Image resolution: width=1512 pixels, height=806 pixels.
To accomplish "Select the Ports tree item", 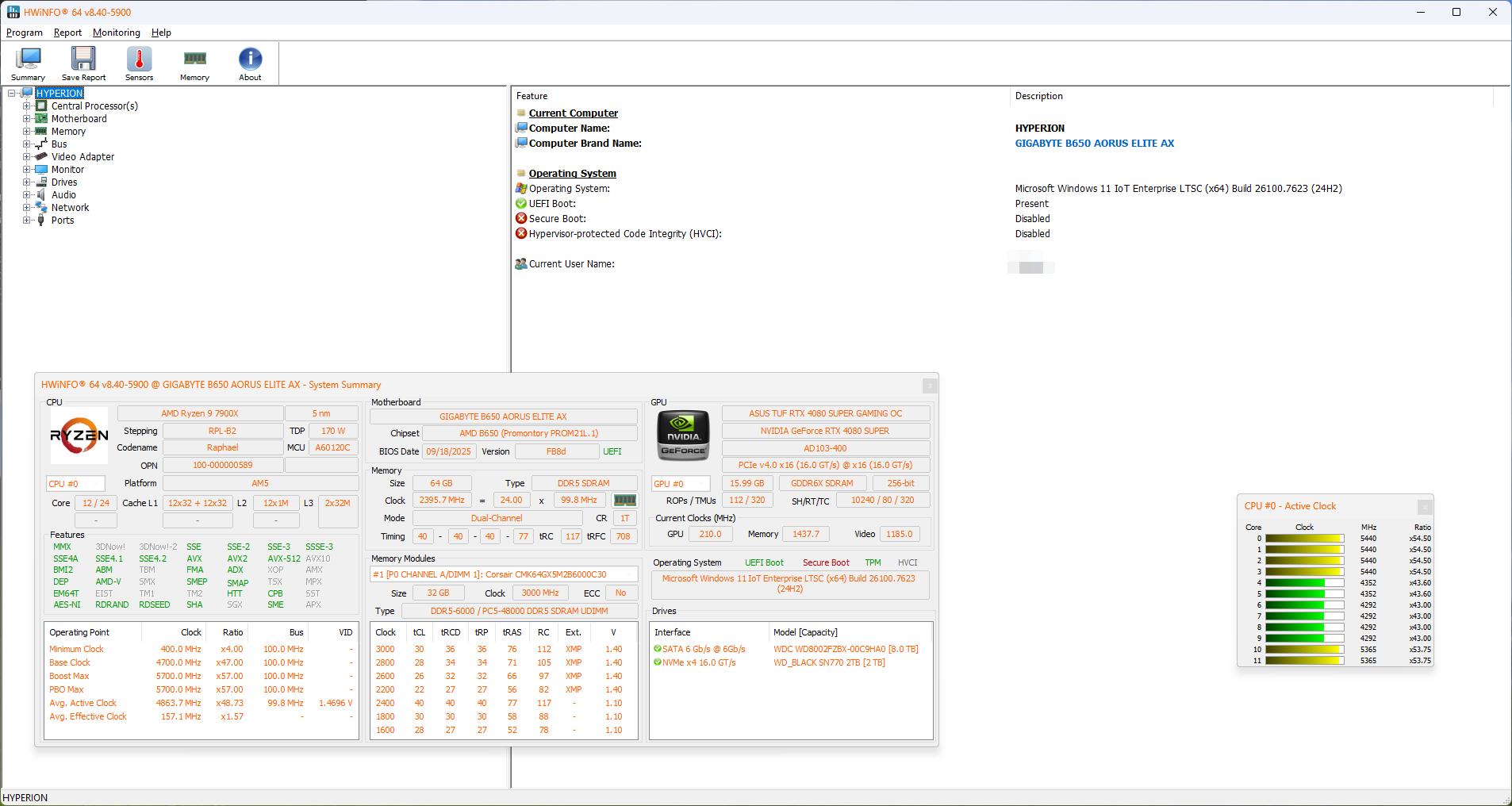I will (63, 221).
